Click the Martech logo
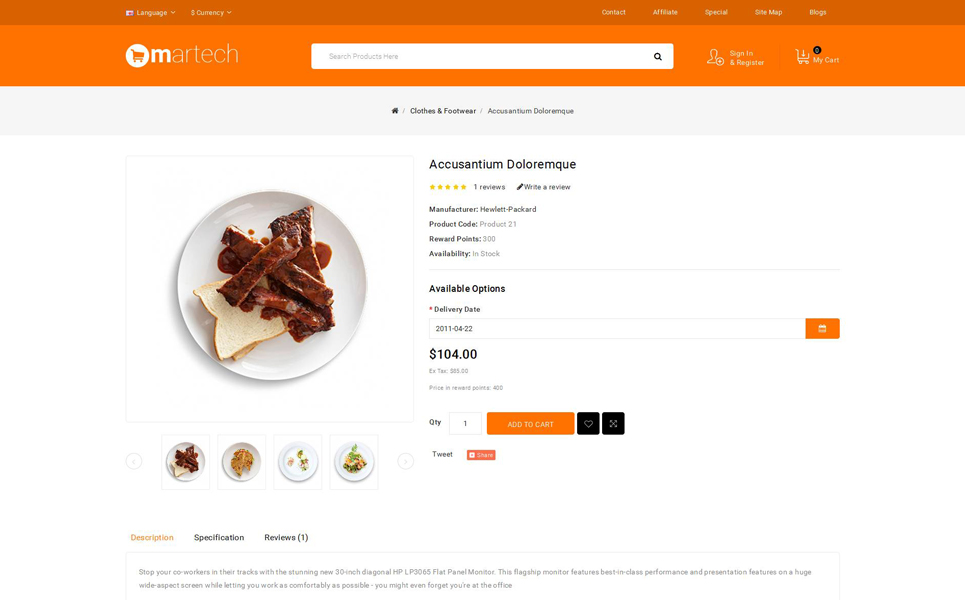 tap(182, 55)
